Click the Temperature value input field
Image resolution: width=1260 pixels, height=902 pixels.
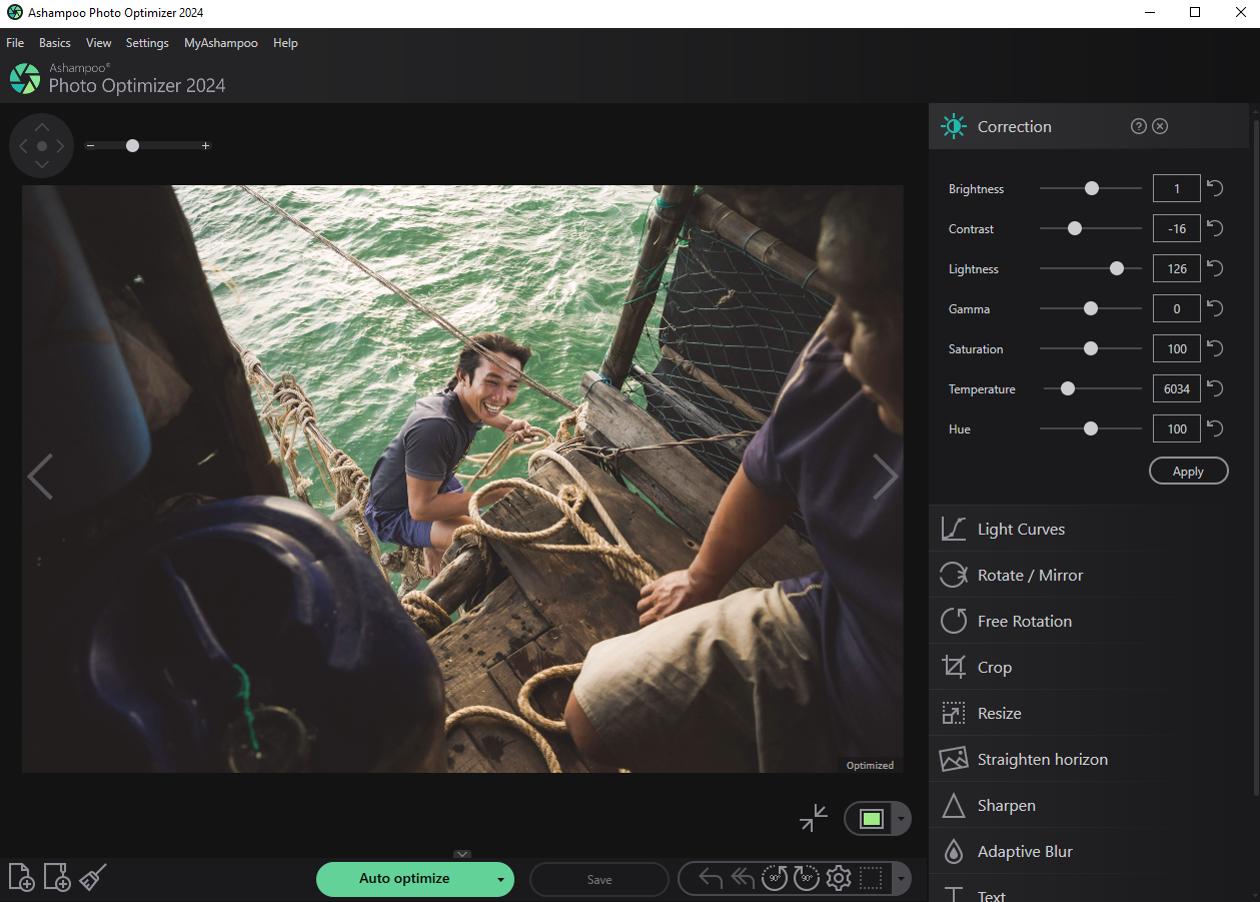point(1176,388)
